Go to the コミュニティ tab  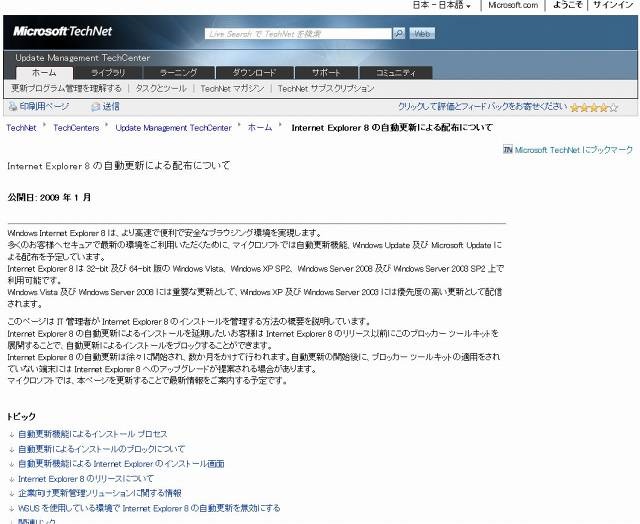396,73
